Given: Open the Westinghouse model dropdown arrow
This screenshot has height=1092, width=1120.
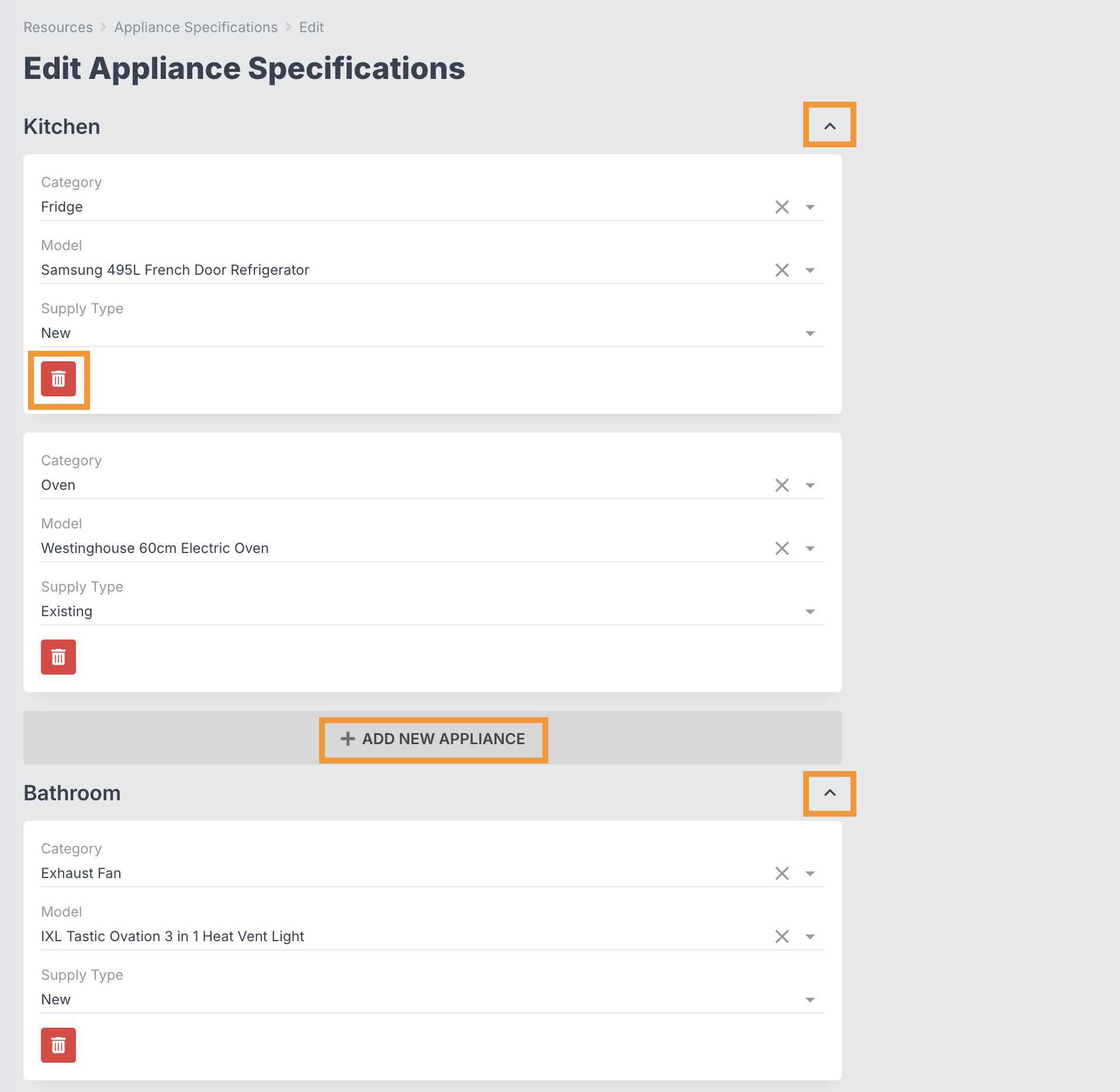Looking at the screenshot, I should 810,548.
